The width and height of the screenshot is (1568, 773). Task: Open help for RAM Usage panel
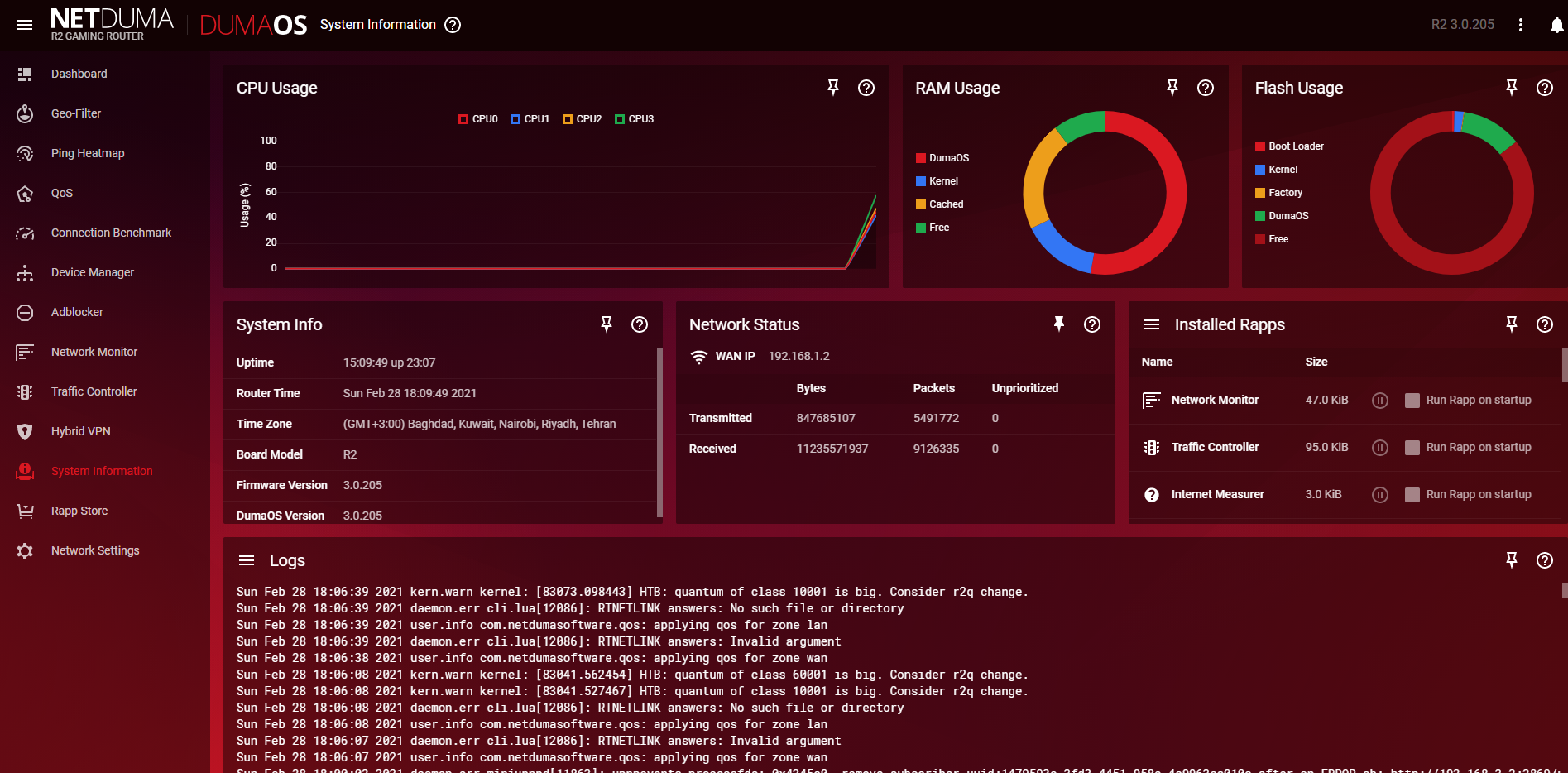(1206, 88)
